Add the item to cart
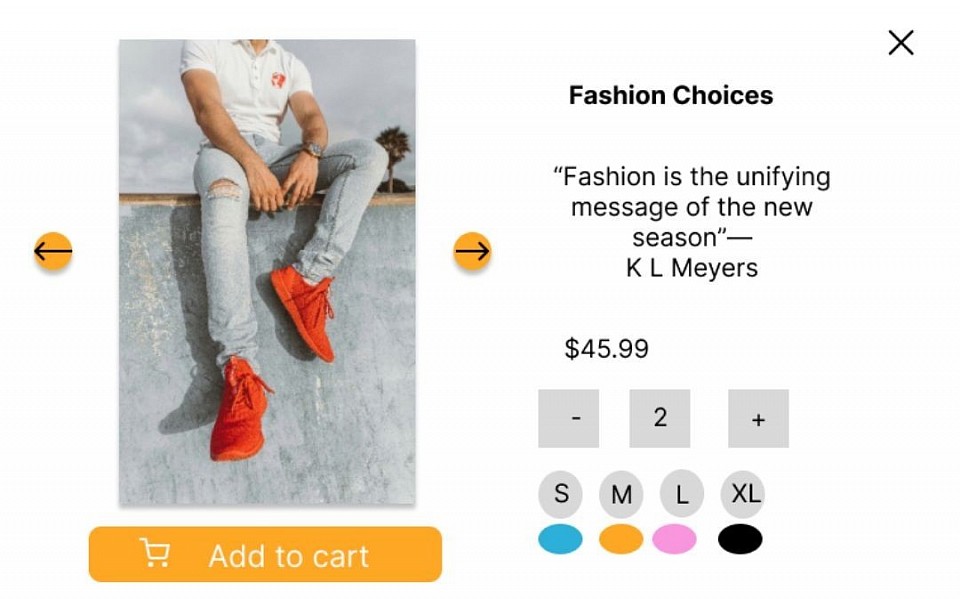 click(265, 554)
